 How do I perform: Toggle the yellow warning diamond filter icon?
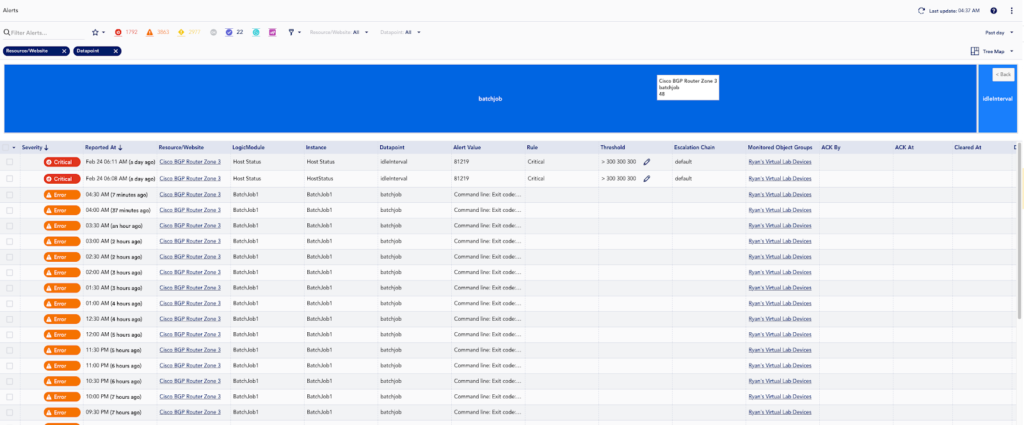tap(181, 32)
